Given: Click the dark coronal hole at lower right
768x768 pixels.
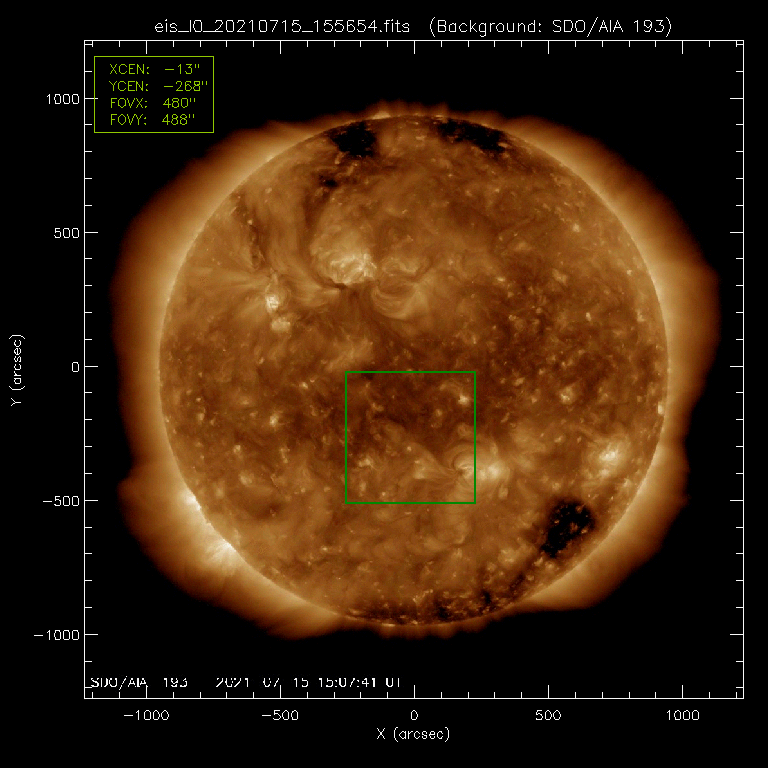Looking at the screenshot, I should pyautogui.click(x=567, y=526).
